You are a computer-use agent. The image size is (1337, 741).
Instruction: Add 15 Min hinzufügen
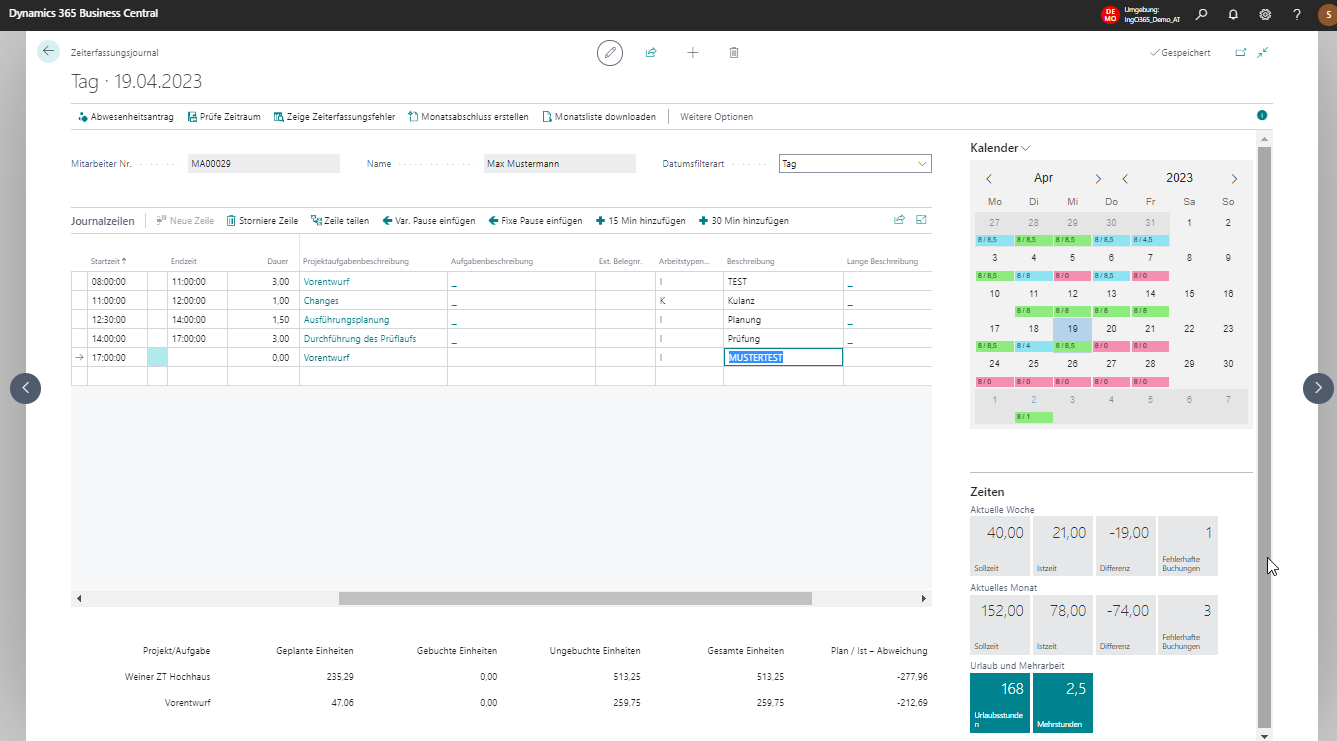pos(640,221)
